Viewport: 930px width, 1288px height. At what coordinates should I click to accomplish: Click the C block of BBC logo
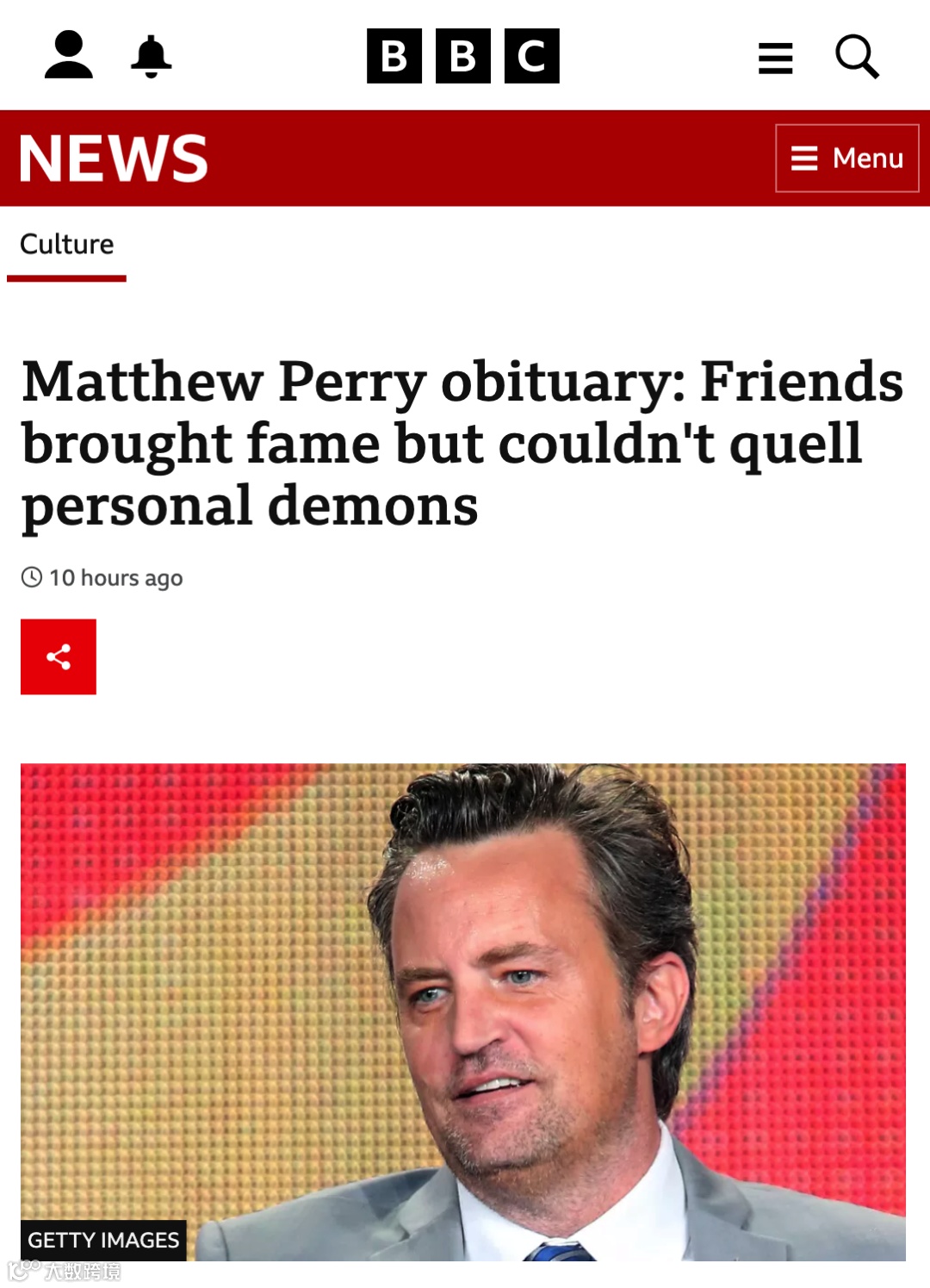click(x=532, y=56)
